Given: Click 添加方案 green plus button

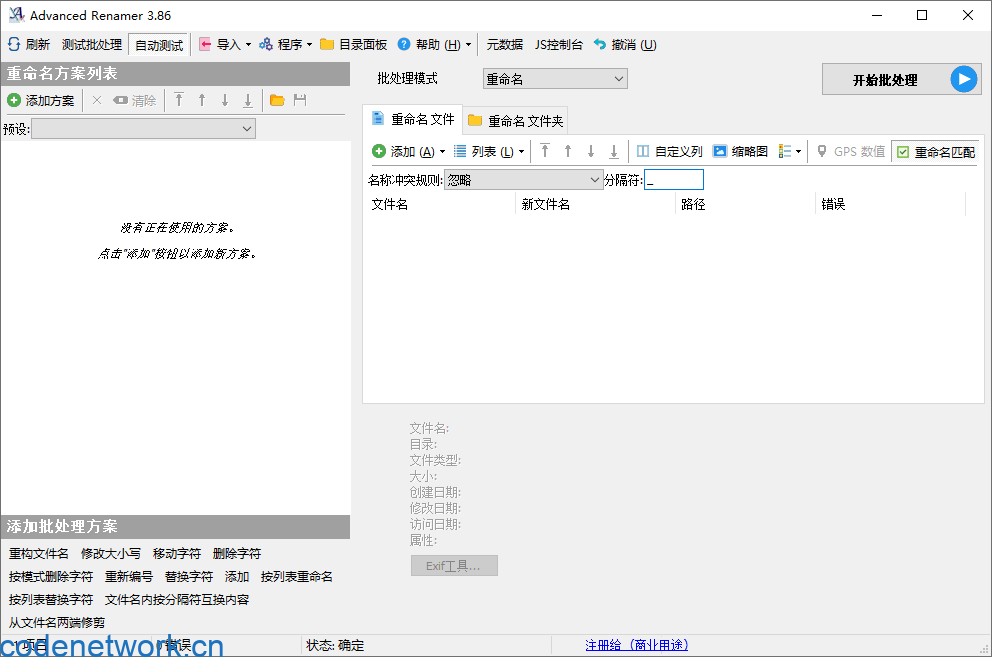Looking at the screenshot, I should [14, 100].
